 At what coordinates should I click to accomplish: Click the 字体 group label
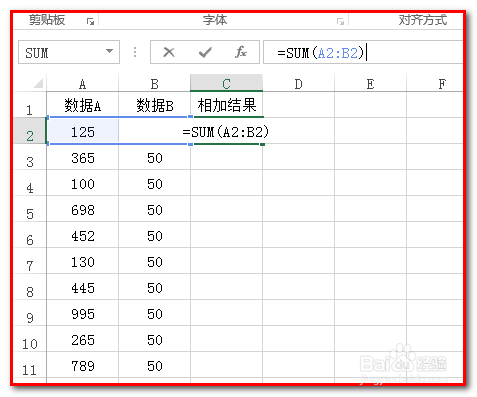click(215, 20)
